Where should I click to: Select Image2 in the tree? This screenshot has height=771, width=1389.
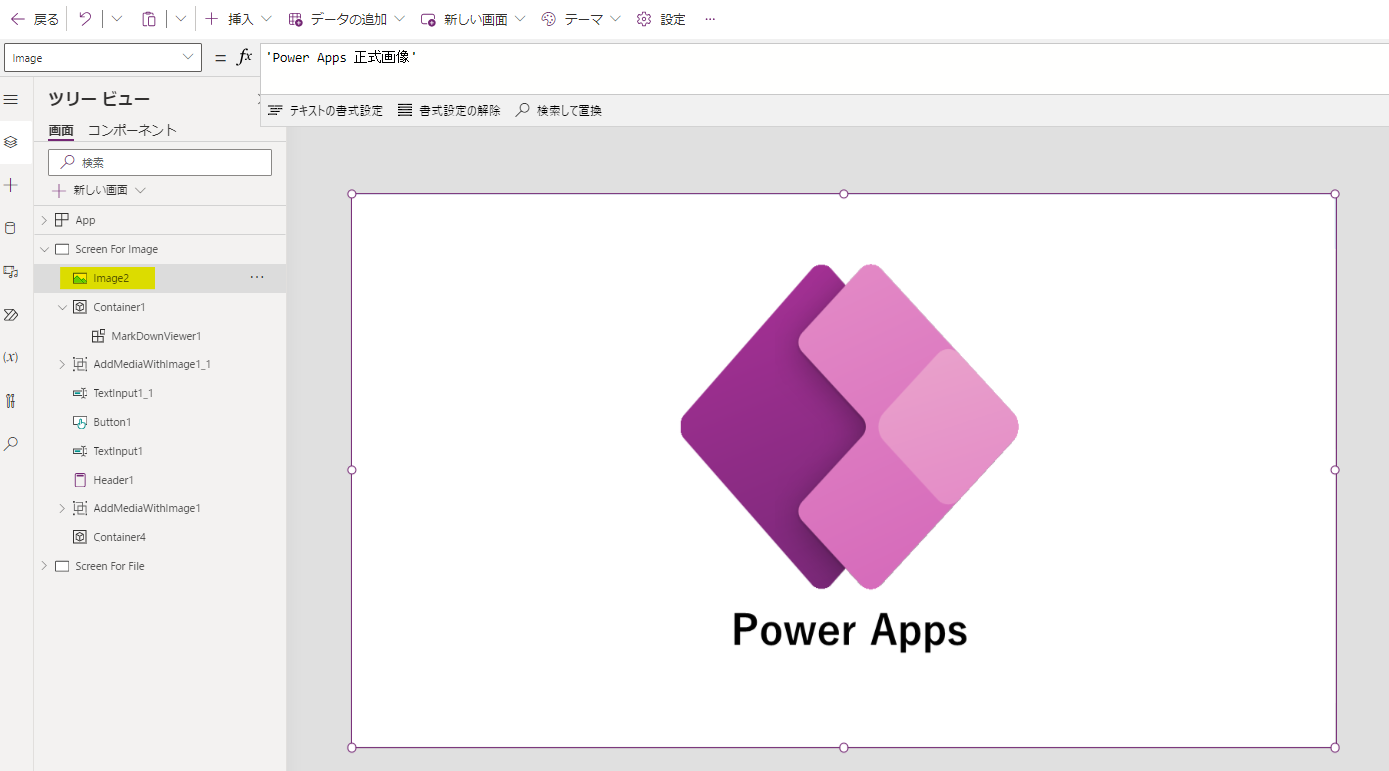coord(111,278)
